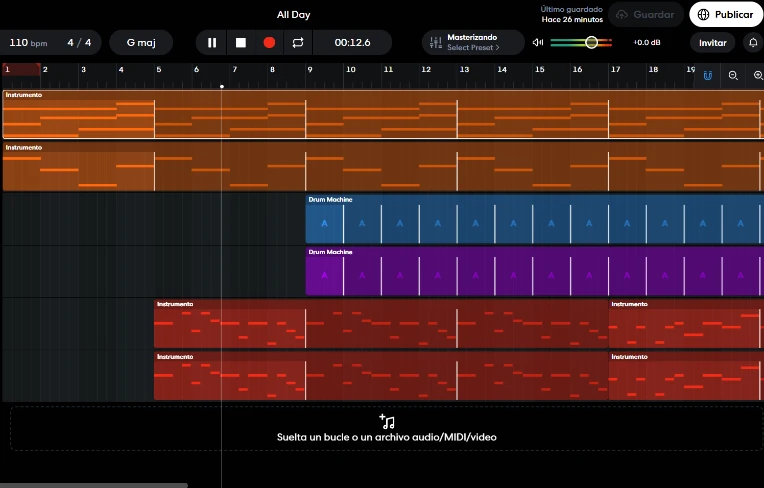Click the drop loop or audio/MIDI/video area
The height and width of the screenshot is (488, 764).
(386, 429)
